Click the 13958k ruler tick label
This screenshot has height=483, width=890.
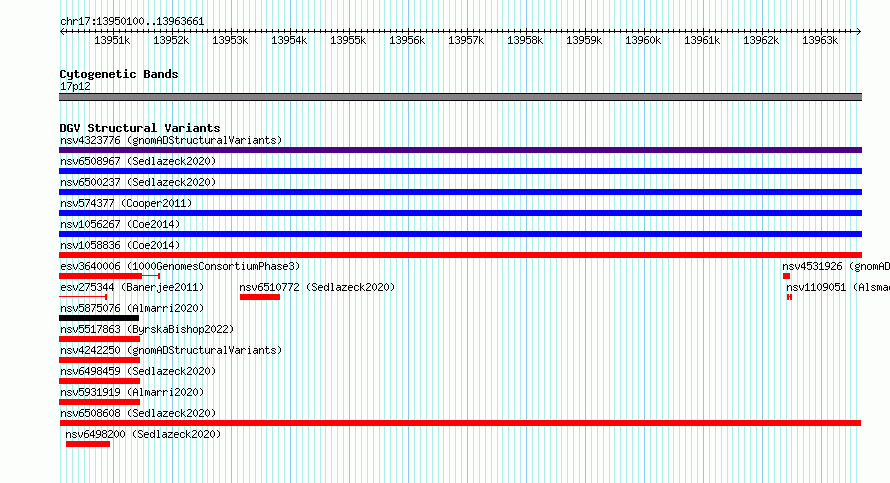point(525,40)
